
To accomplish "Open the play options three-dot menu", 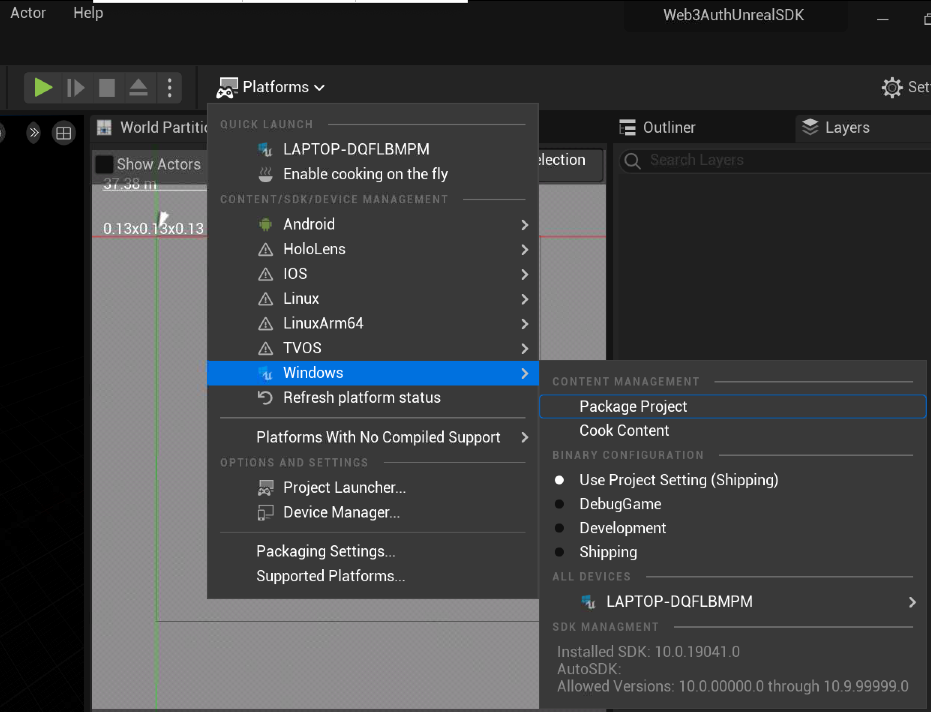I will [x=170, y=88].
